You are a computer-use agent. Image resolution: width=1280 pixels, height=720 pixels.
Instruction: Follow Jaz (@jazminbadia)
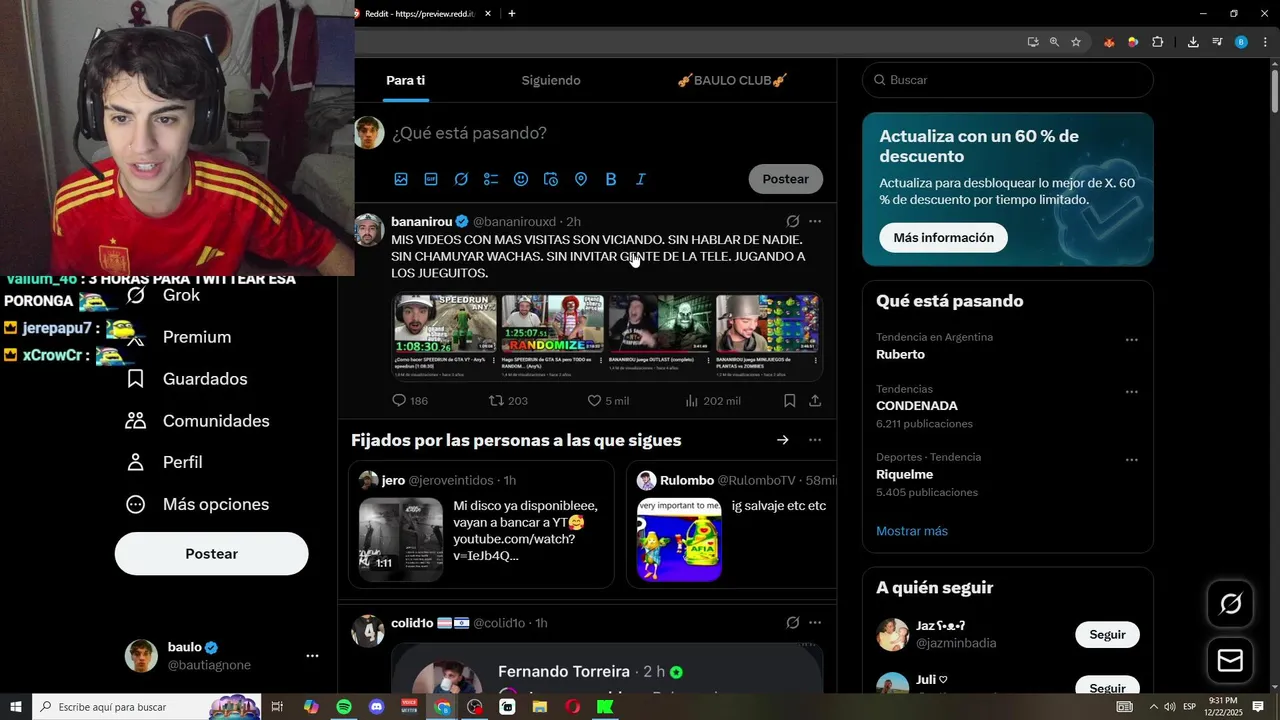tap(1107, 635)
